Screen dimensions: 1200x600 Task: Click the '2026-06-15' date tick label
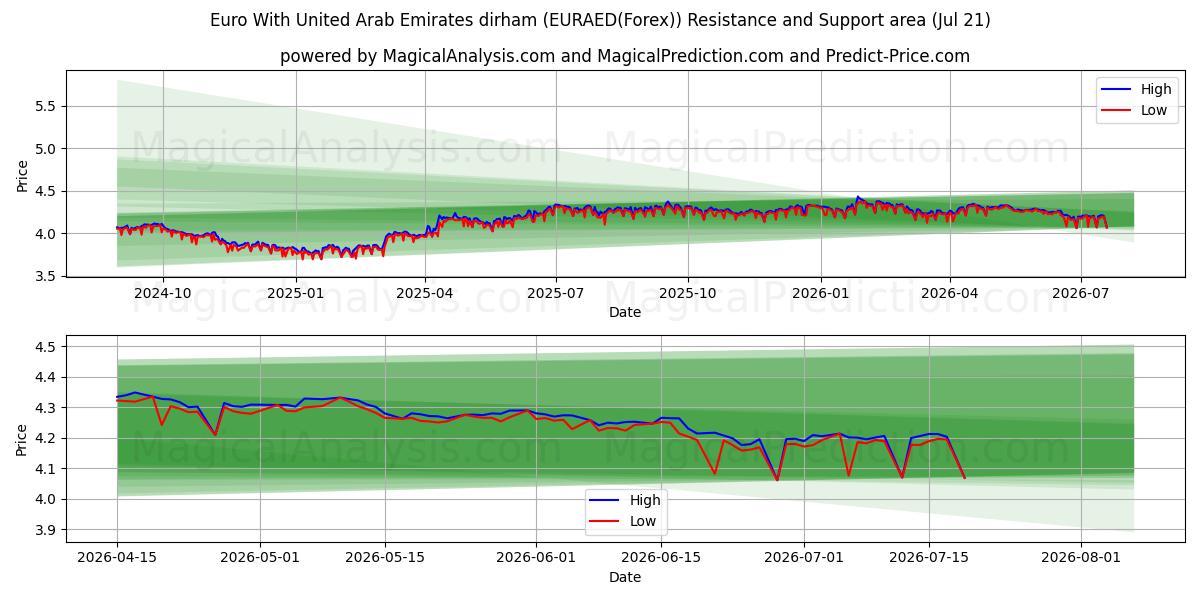tap(662, 558)
